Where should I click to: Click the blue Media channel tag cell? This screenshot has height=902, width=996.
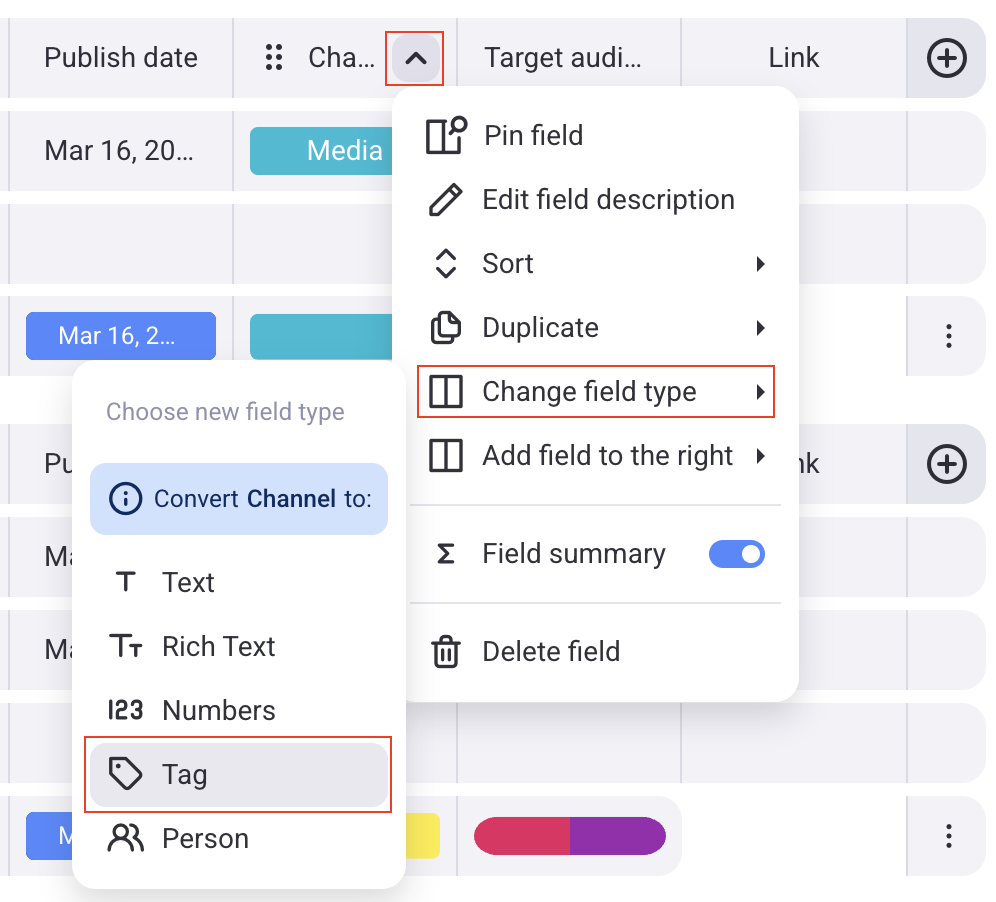(x=320, y=151)
